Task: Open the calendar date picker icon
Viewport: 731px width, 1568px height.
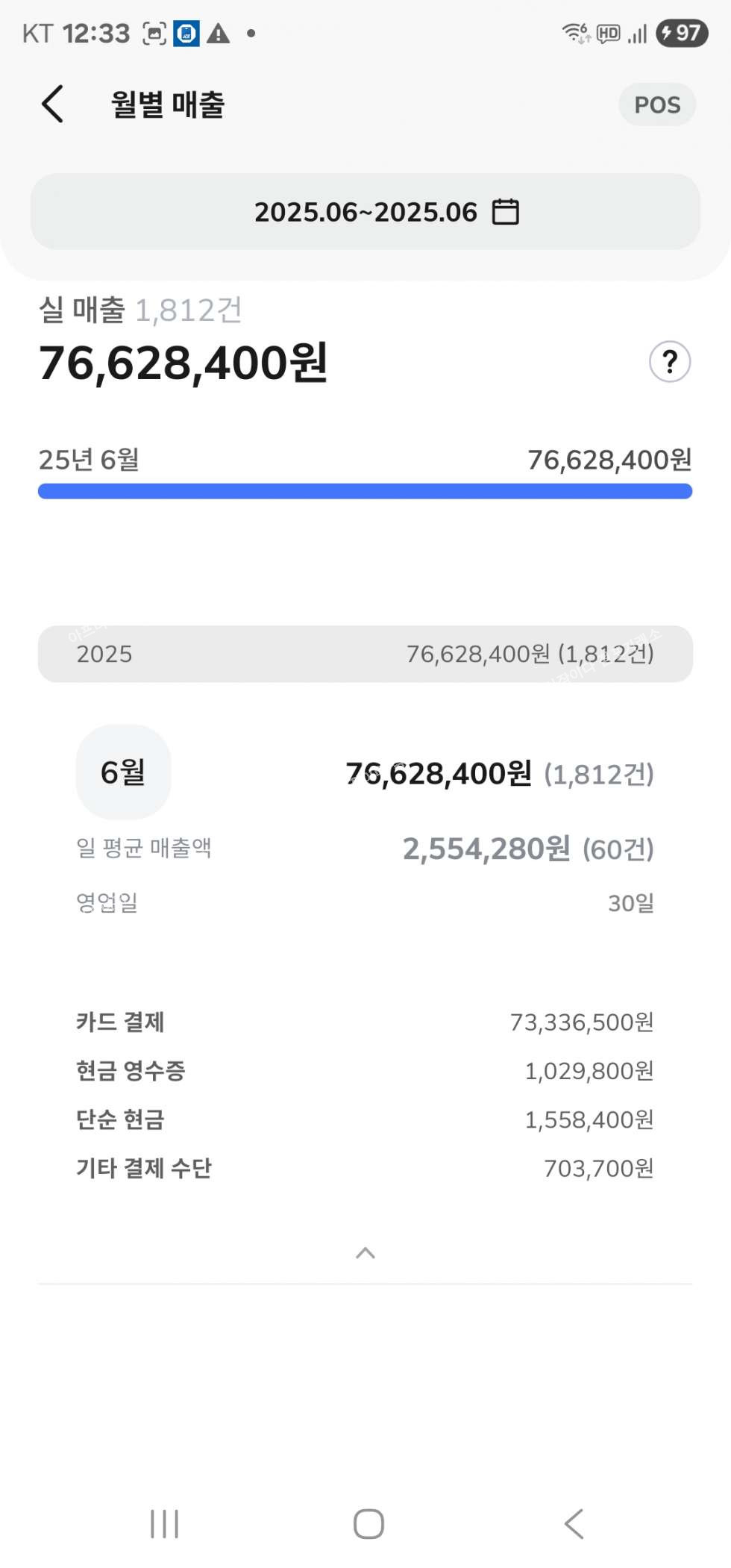Action: click(505, 212)
